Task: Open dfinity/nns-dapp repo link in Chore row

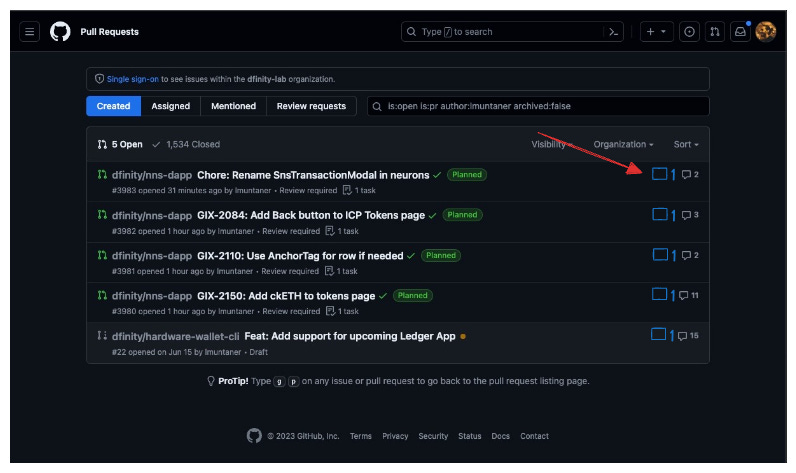Action: tap(152, 175)
